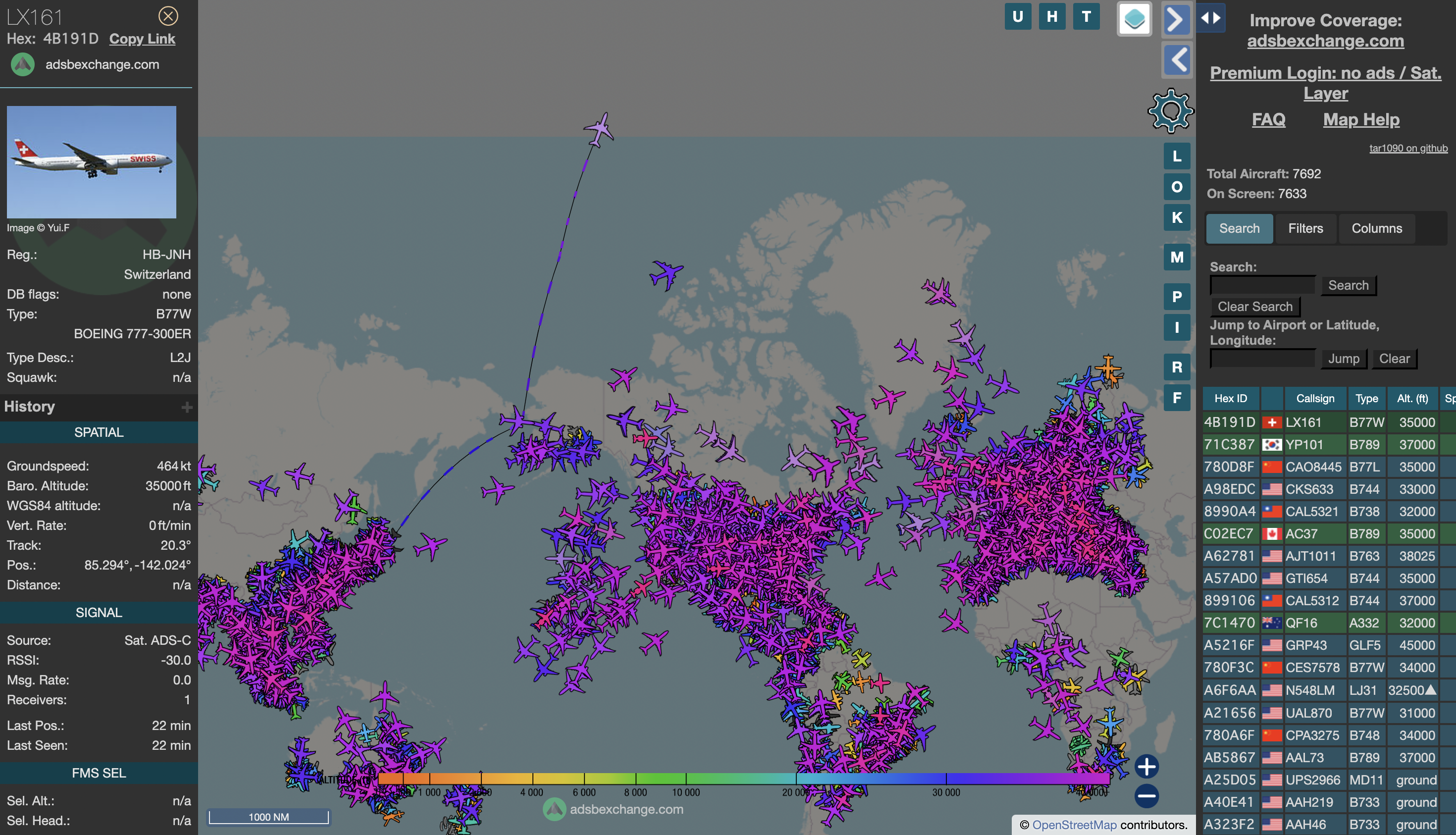Select the GRP43 aircraft row
1456x835 pixels.
[x=1329, y=645]
